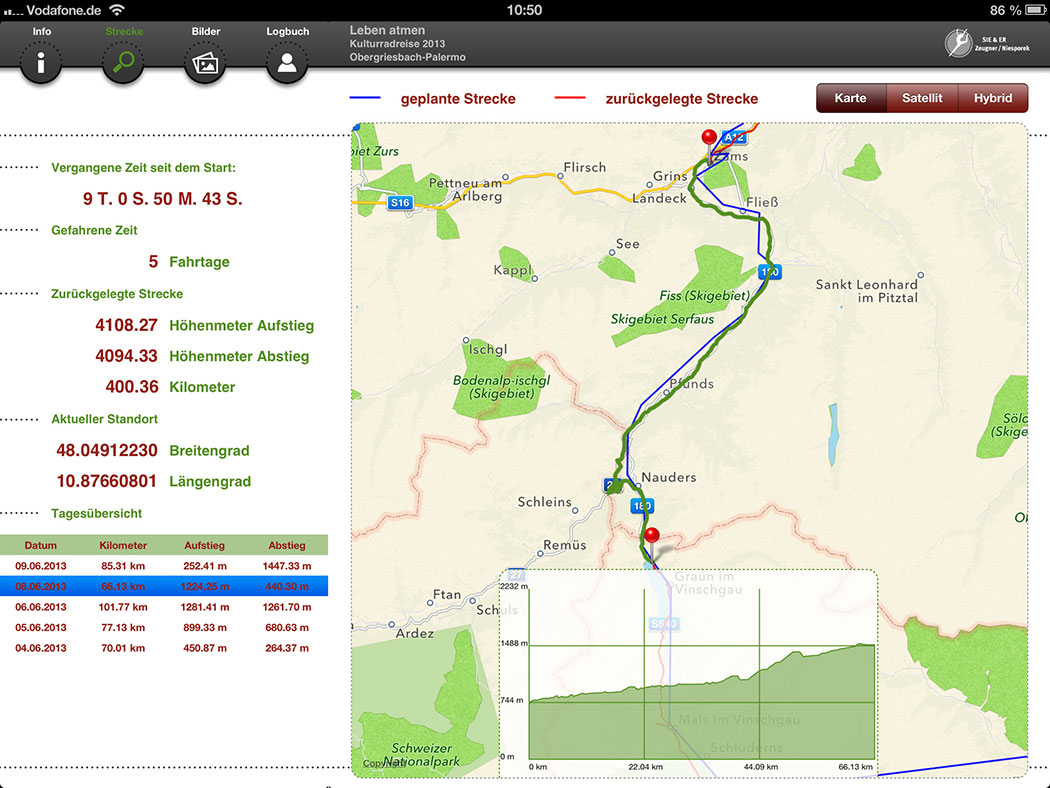This screenshot has width=1050, height=788.
Task: Tap the elapsed time 9 T. 0 S. value
Action: [163, 199]
